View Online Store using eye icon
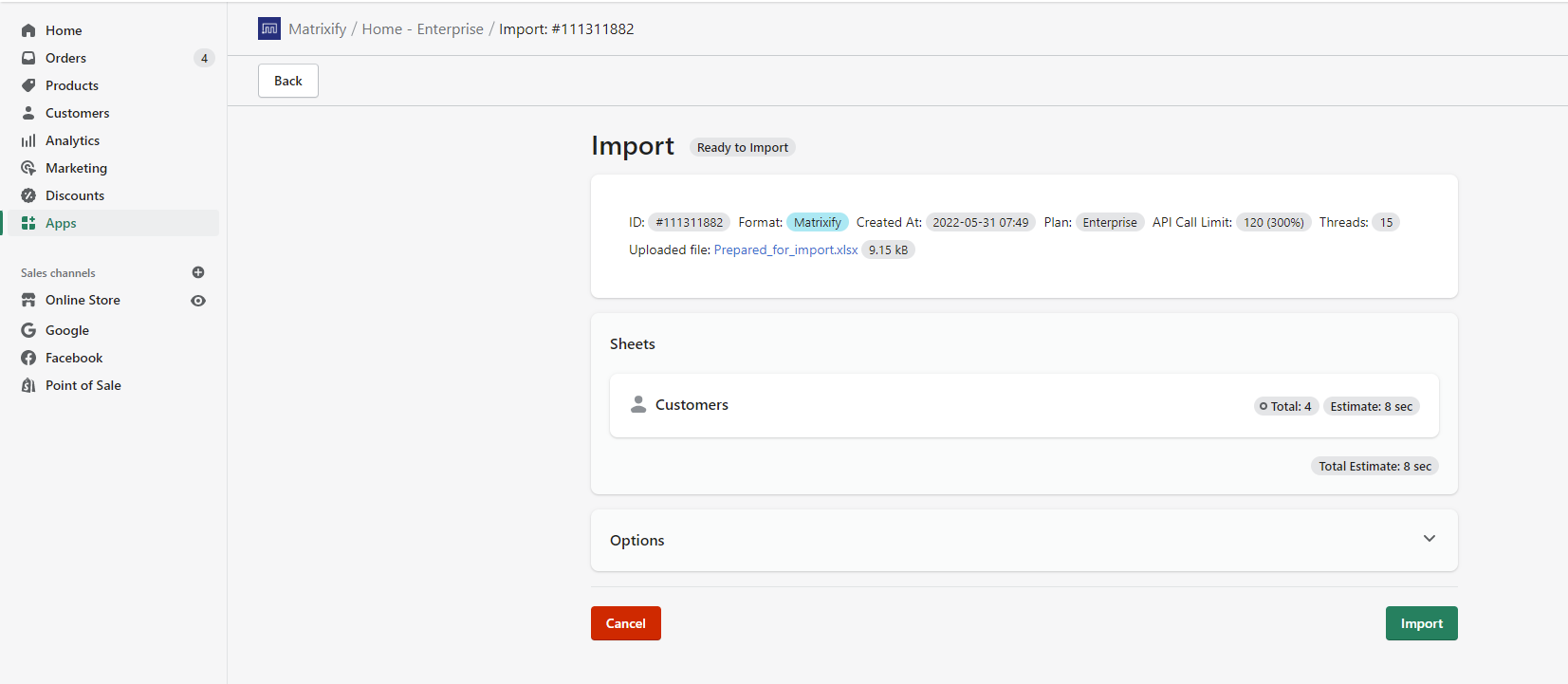Screen dimensions: 1568x684 (x=198, y=301)
